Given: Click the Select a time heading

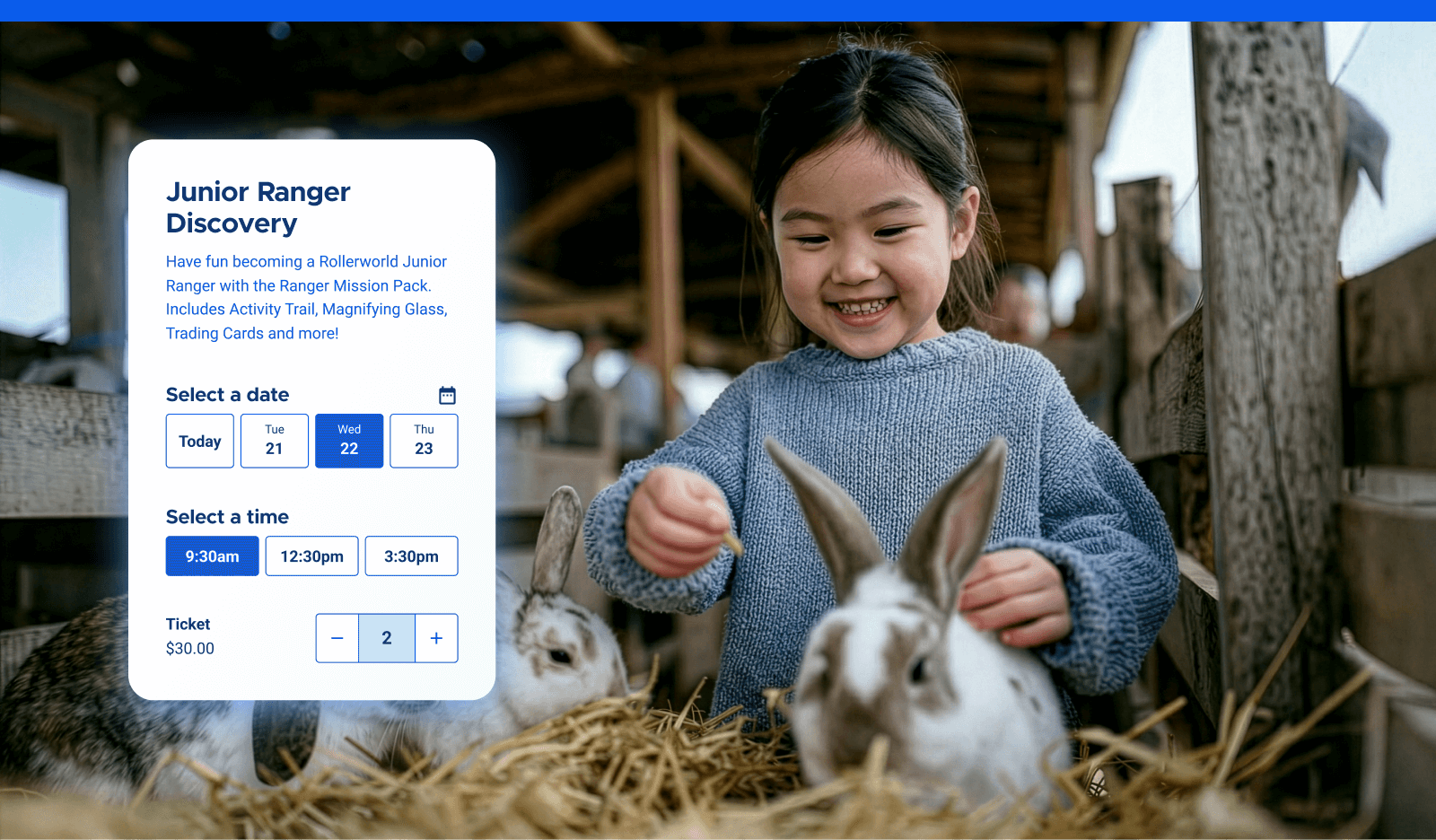Looking at the screenshot, I should click(227, 517).
